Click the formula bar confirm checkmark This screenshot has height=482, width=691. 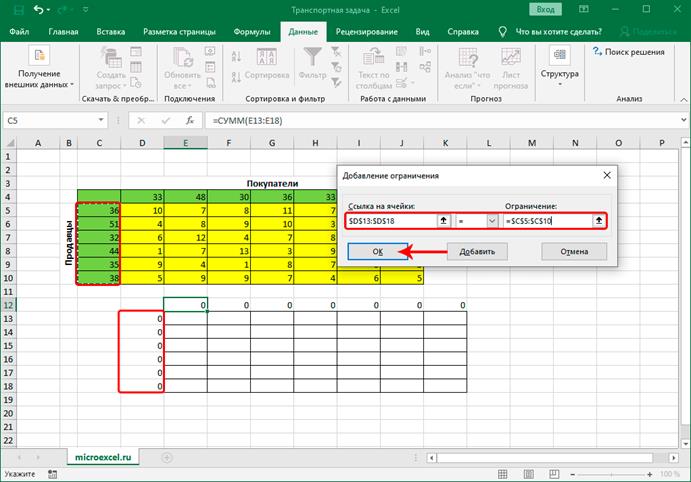pyautogui.click(x=166, y=120)
